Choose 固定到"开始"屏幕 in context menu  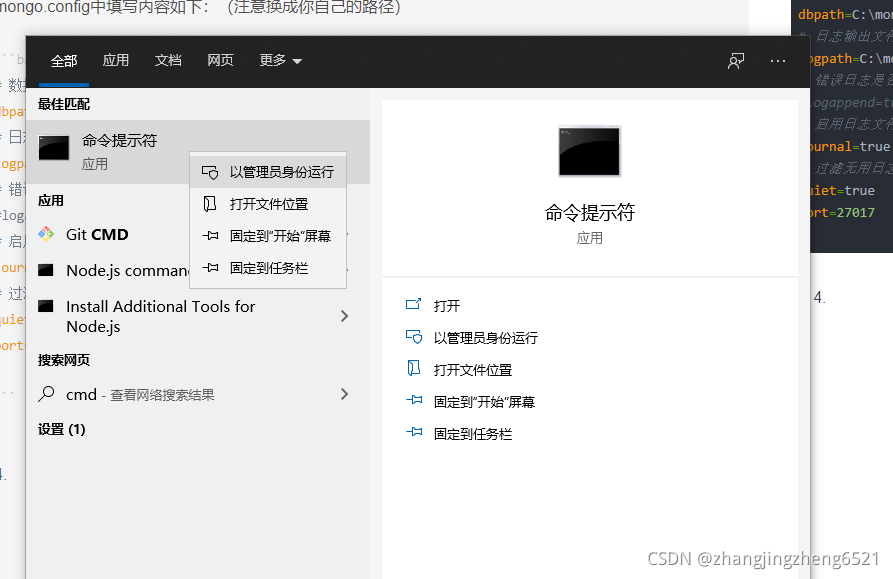268,236
